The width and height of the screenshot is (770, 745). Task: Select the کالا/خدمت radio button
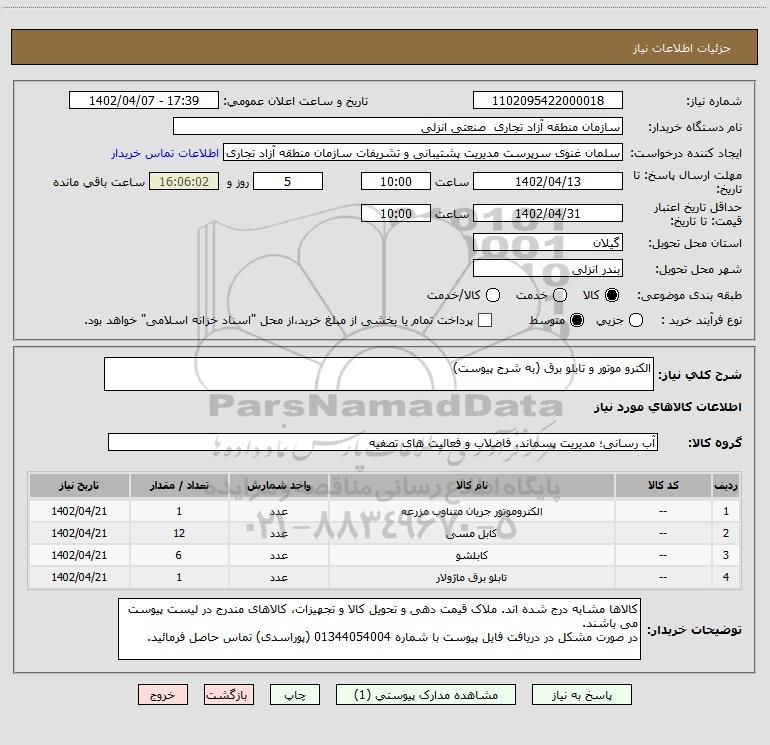(x=493, y=295)
